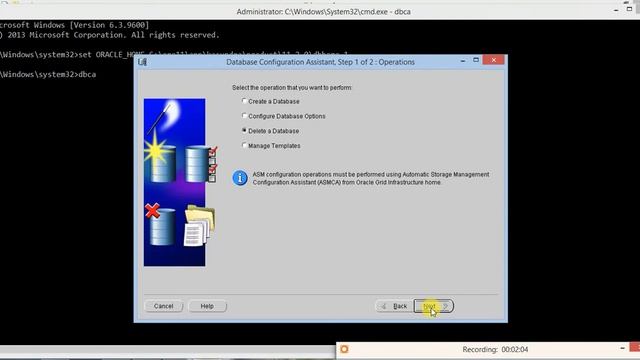Image resolution: width=640 pixels, height=360 pixels.
Task: Select the Delete a Database radio button
Action: click(x=244, y=131)
